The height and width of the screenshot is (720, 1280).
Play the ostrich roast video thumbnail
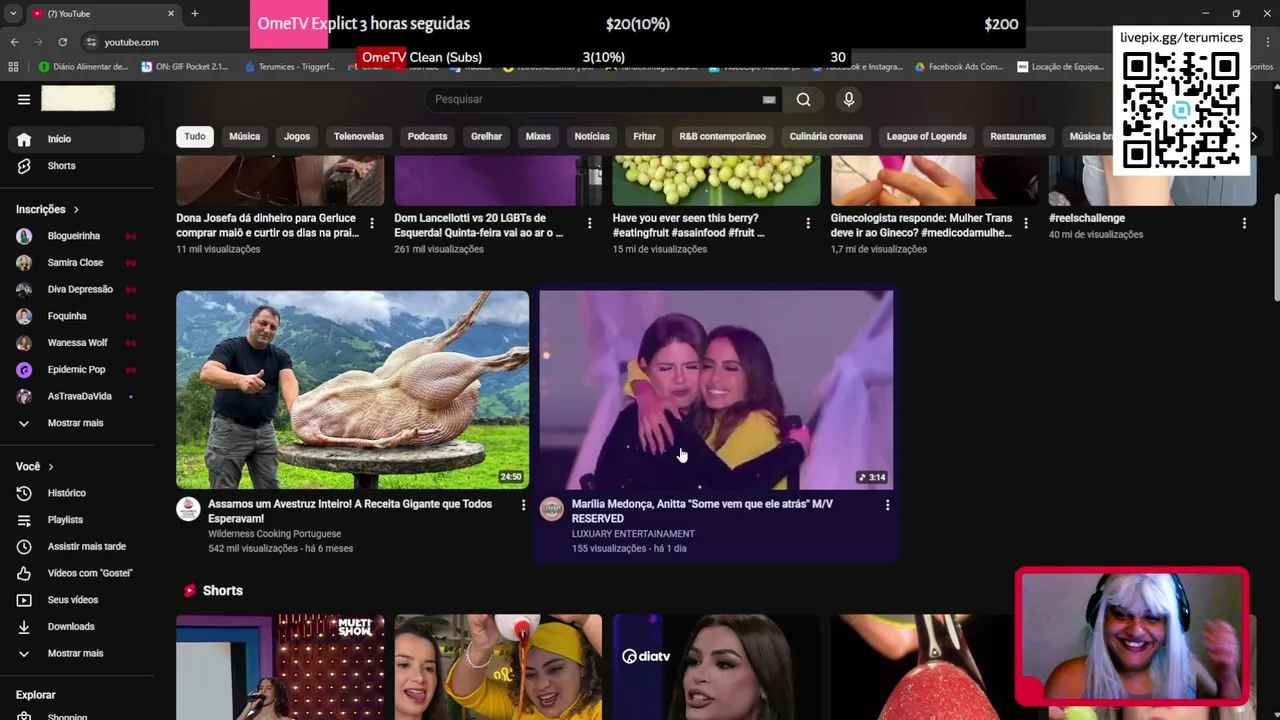(352, 390)
